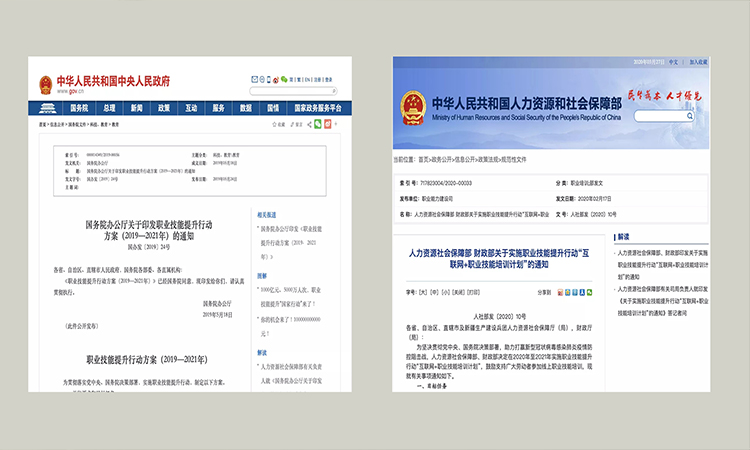Click the magnifier icon in MOHRSS search box
The width and height of the screenshot is (750, 450).
689,116
